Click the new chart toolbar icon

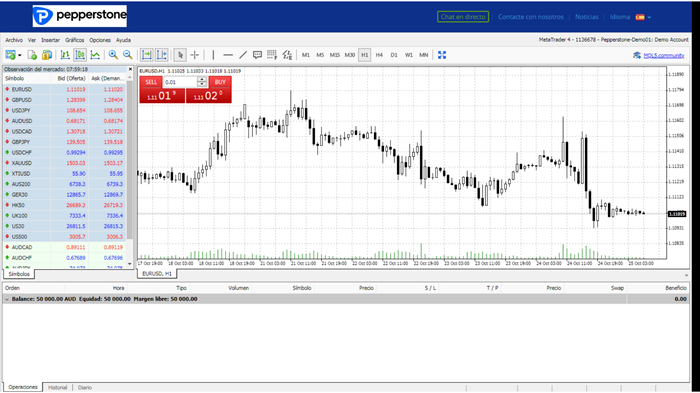pos(10,55)
